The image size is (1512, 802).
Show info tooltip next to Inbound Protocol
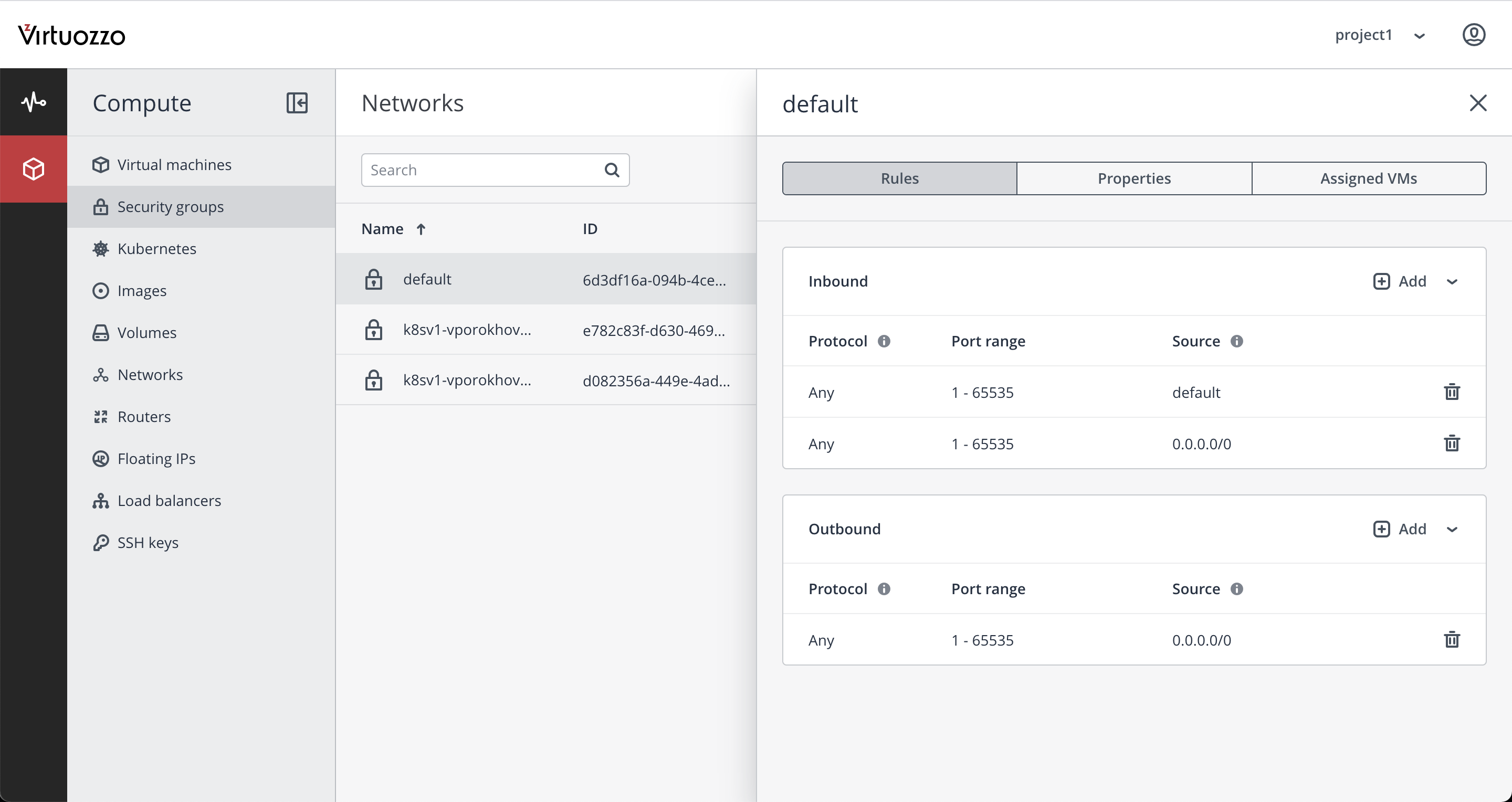pyautogui.click(x=884, y=341)
